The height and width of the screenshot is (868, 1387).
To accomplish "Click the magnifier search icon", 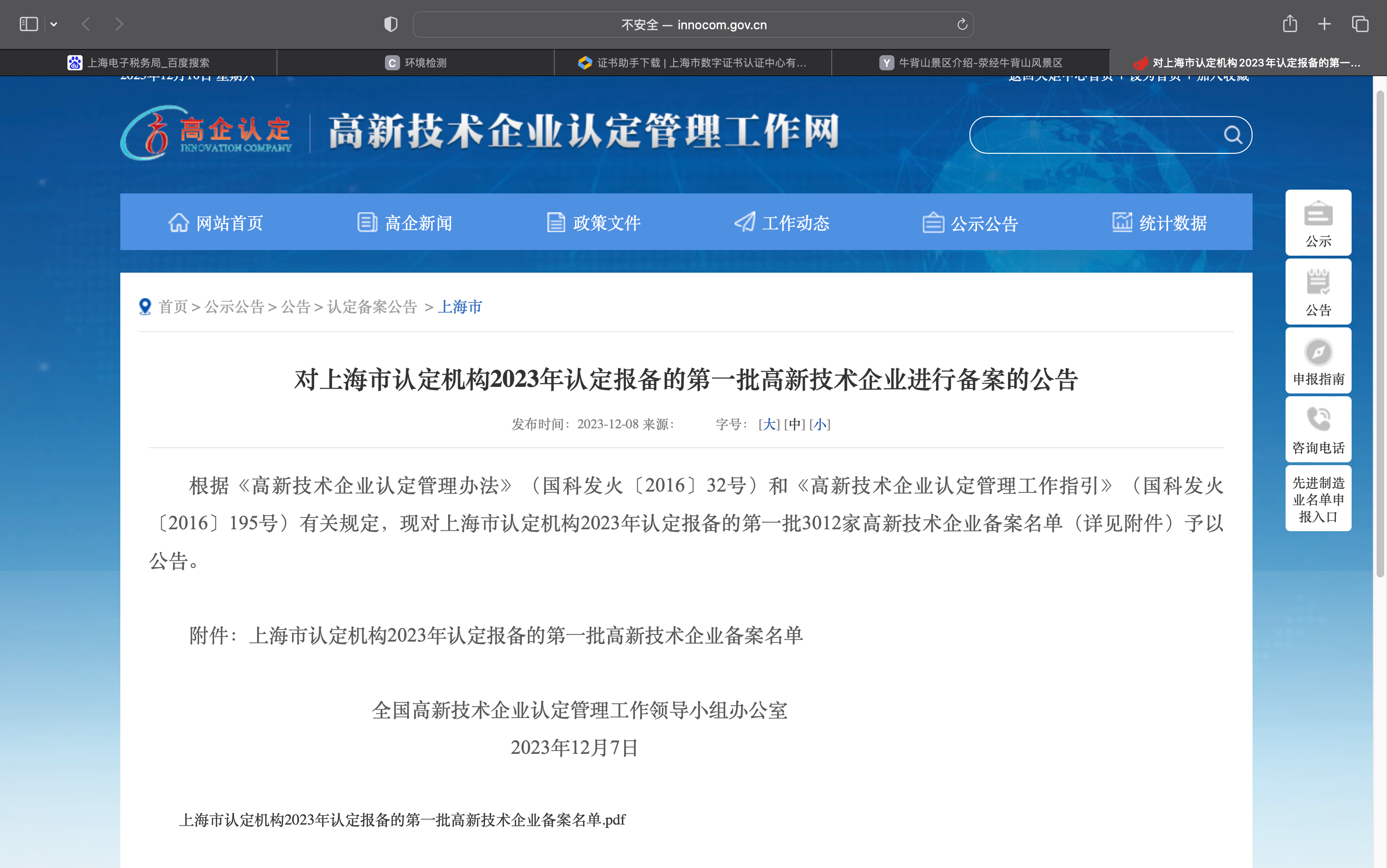I will pyautogui.click(x=1233, y=135).
